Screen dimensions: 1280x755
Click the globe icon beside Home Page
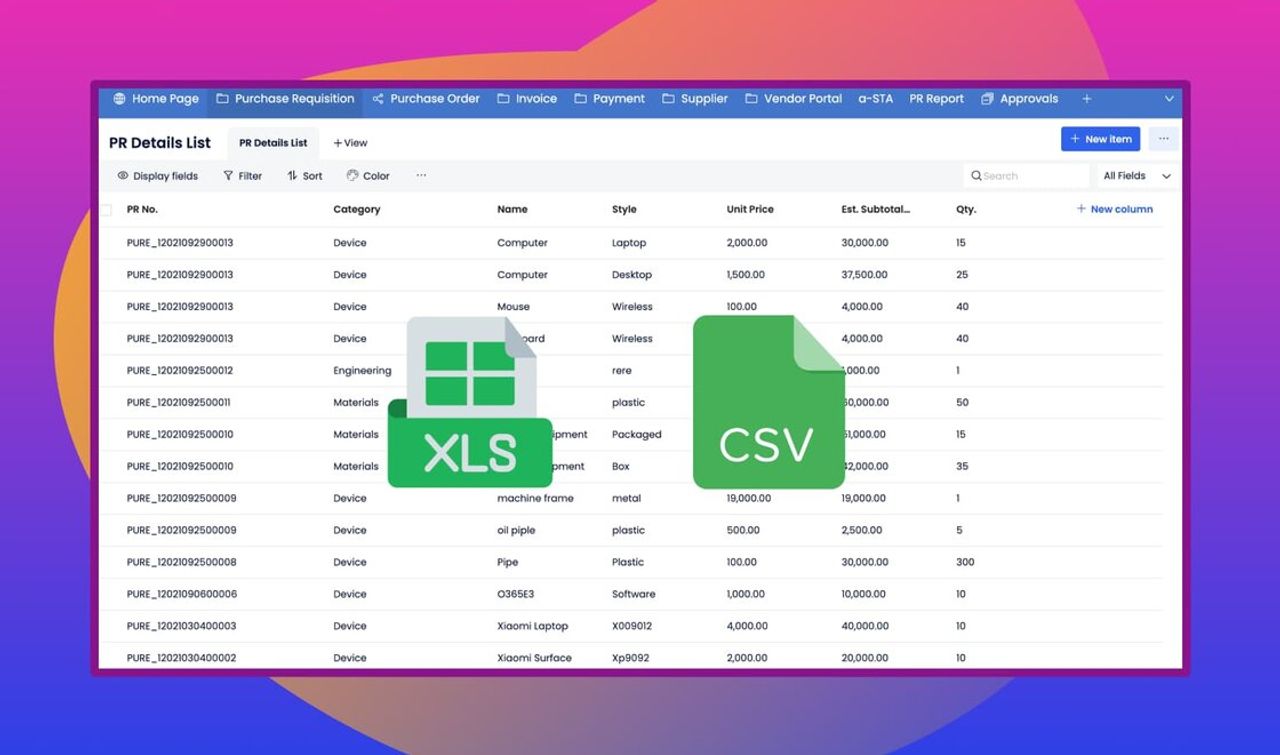tap(120, 99)
